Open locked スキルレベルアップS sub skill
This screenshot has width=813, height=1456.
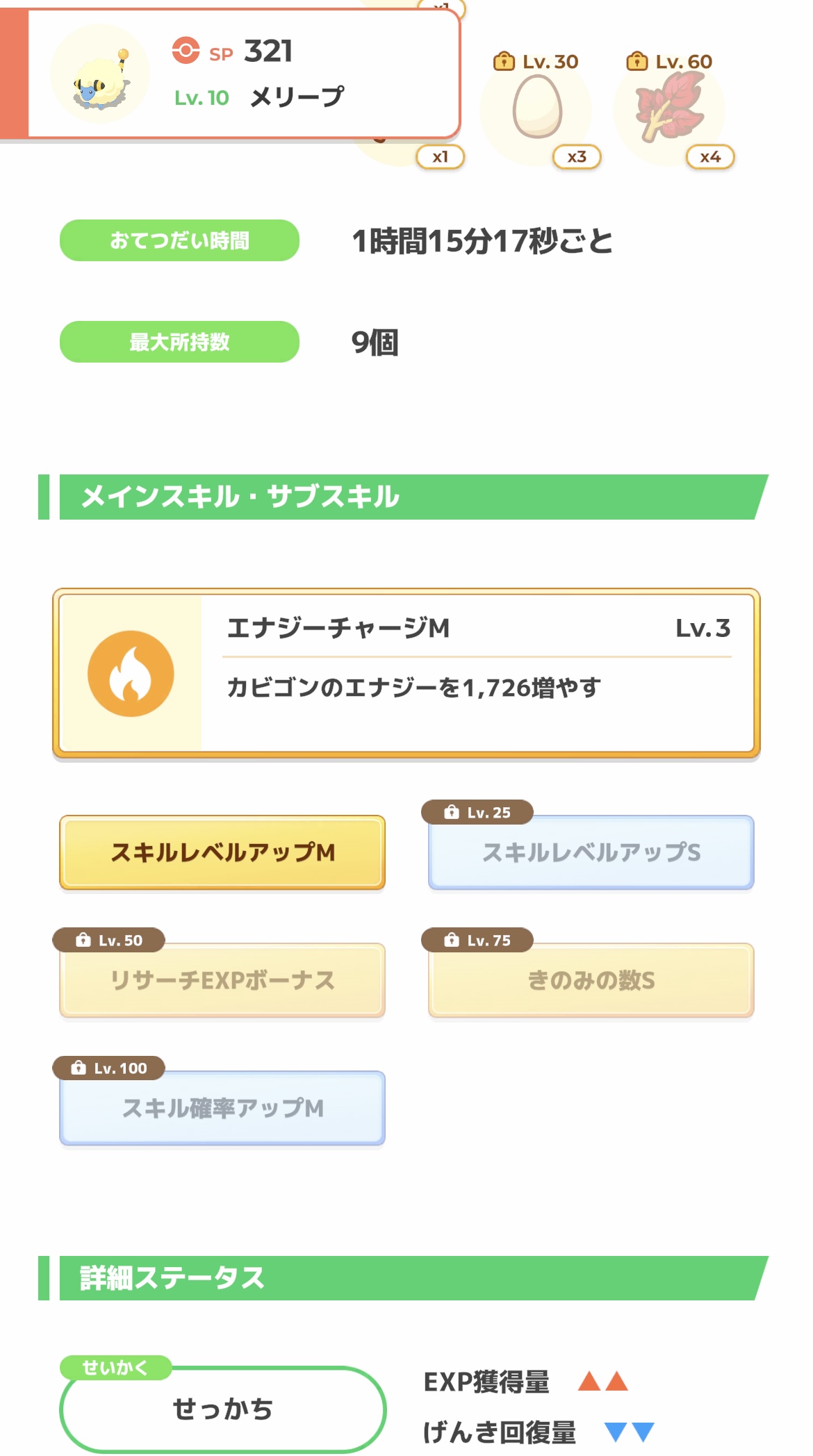(x=591, y=853)
